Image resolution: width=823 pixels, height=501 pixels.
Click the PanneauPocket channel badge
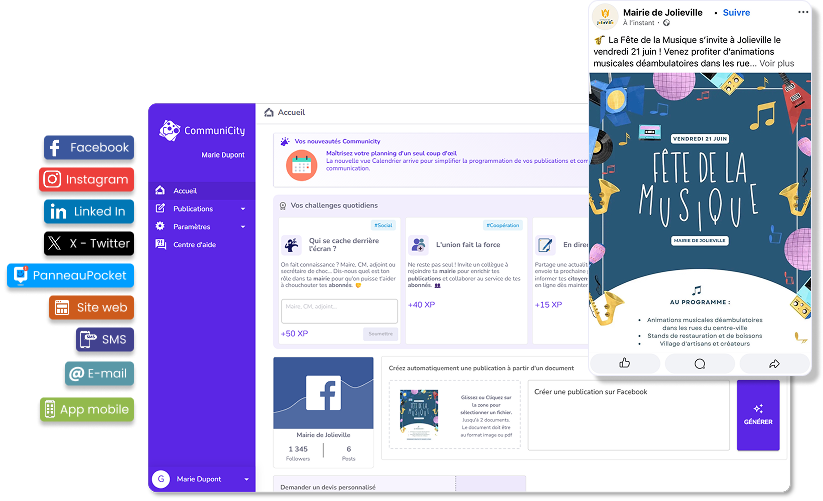[x=69, y=275]
